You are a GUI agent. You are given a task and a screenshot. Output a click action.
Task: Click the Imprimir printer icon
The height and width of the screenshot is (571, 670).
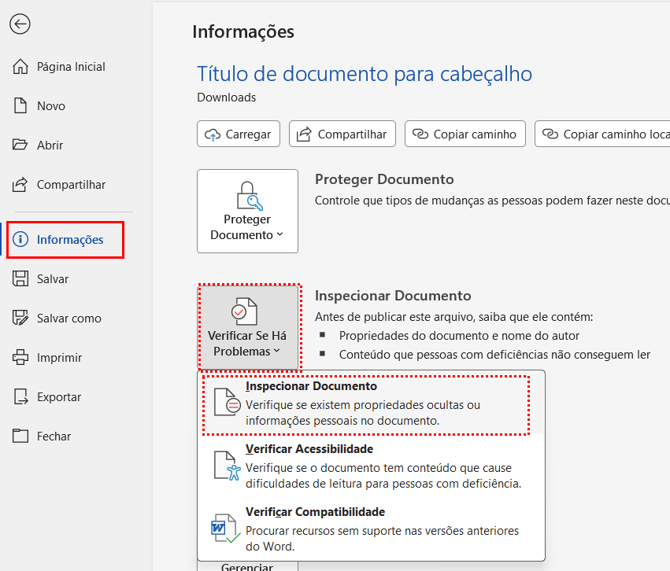click(20, 357)
